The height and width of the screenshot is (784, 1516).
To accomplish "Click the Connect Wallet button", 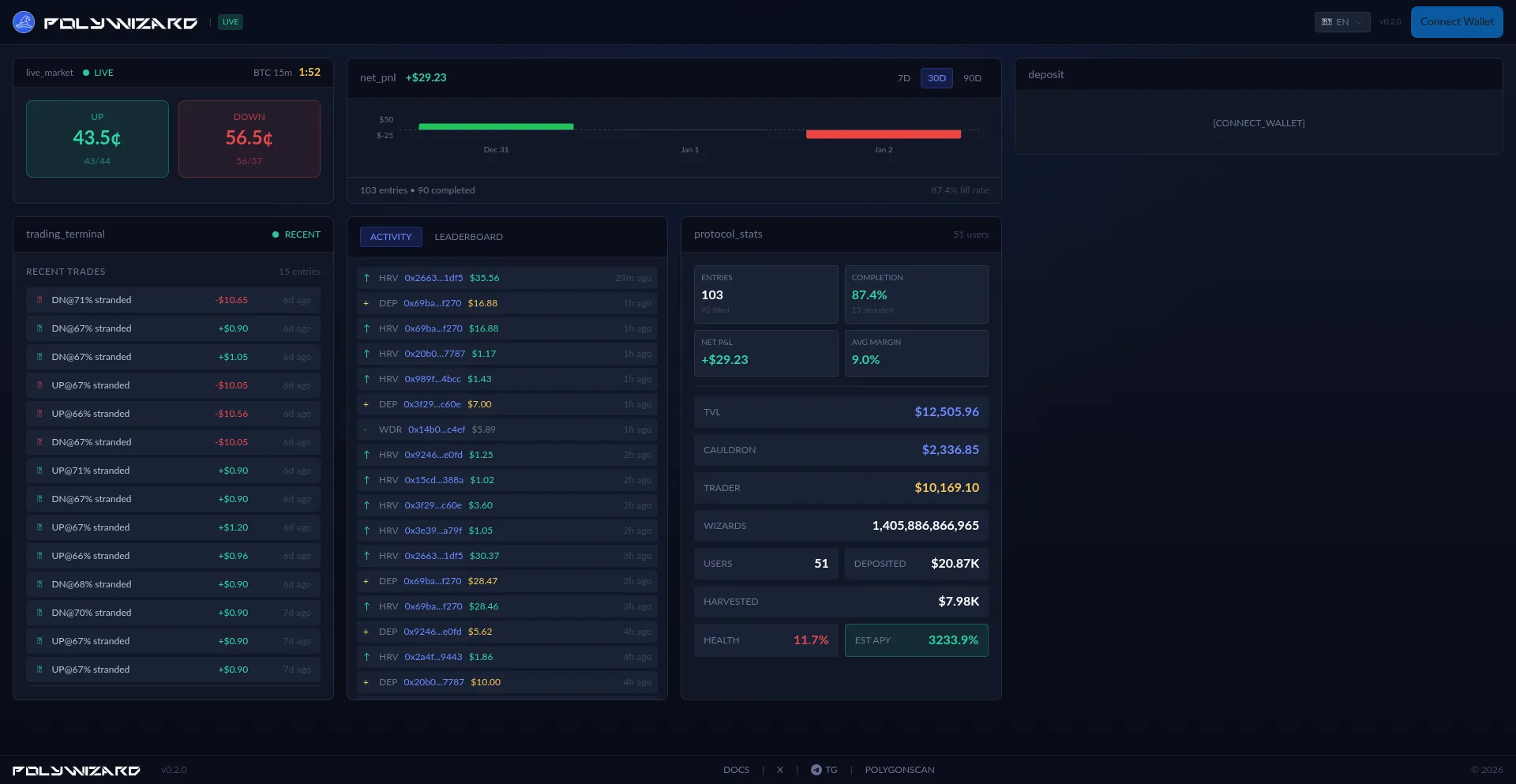I will (x=1456, y=22).
